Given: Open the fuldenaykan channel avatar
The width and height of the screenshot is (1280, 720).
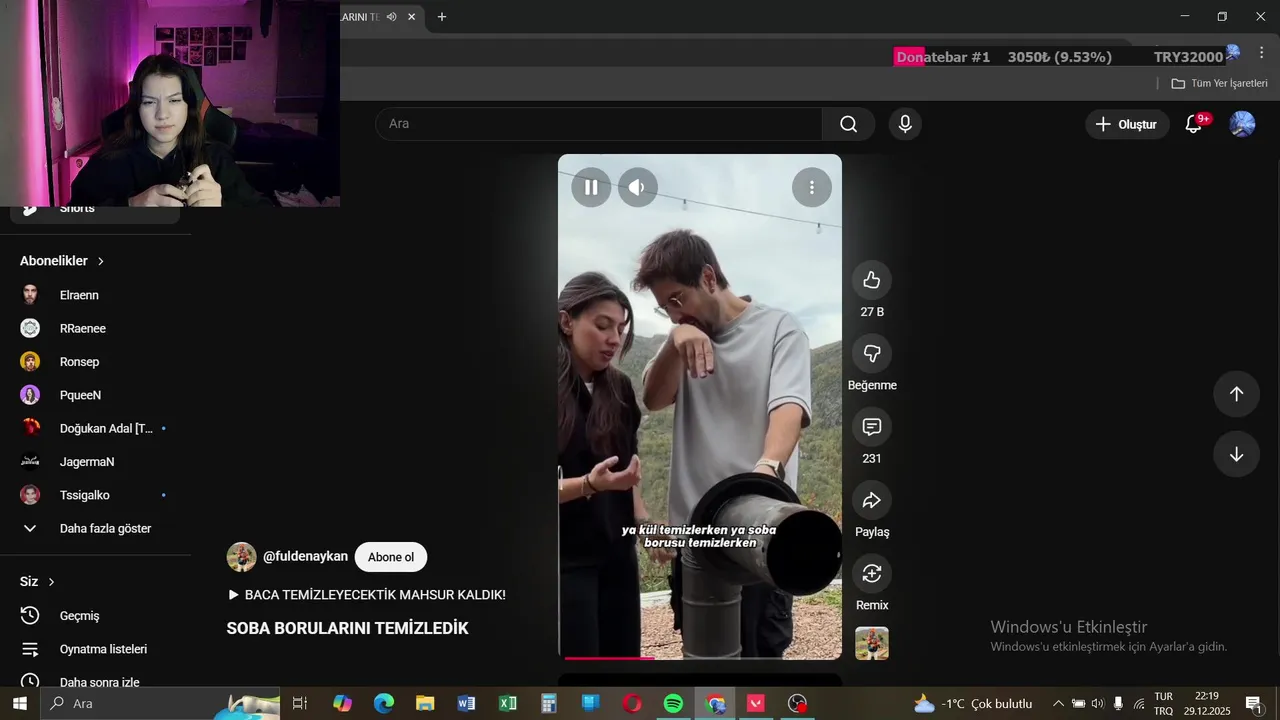Looking at the screenshot, I should [x=241, y=557].
